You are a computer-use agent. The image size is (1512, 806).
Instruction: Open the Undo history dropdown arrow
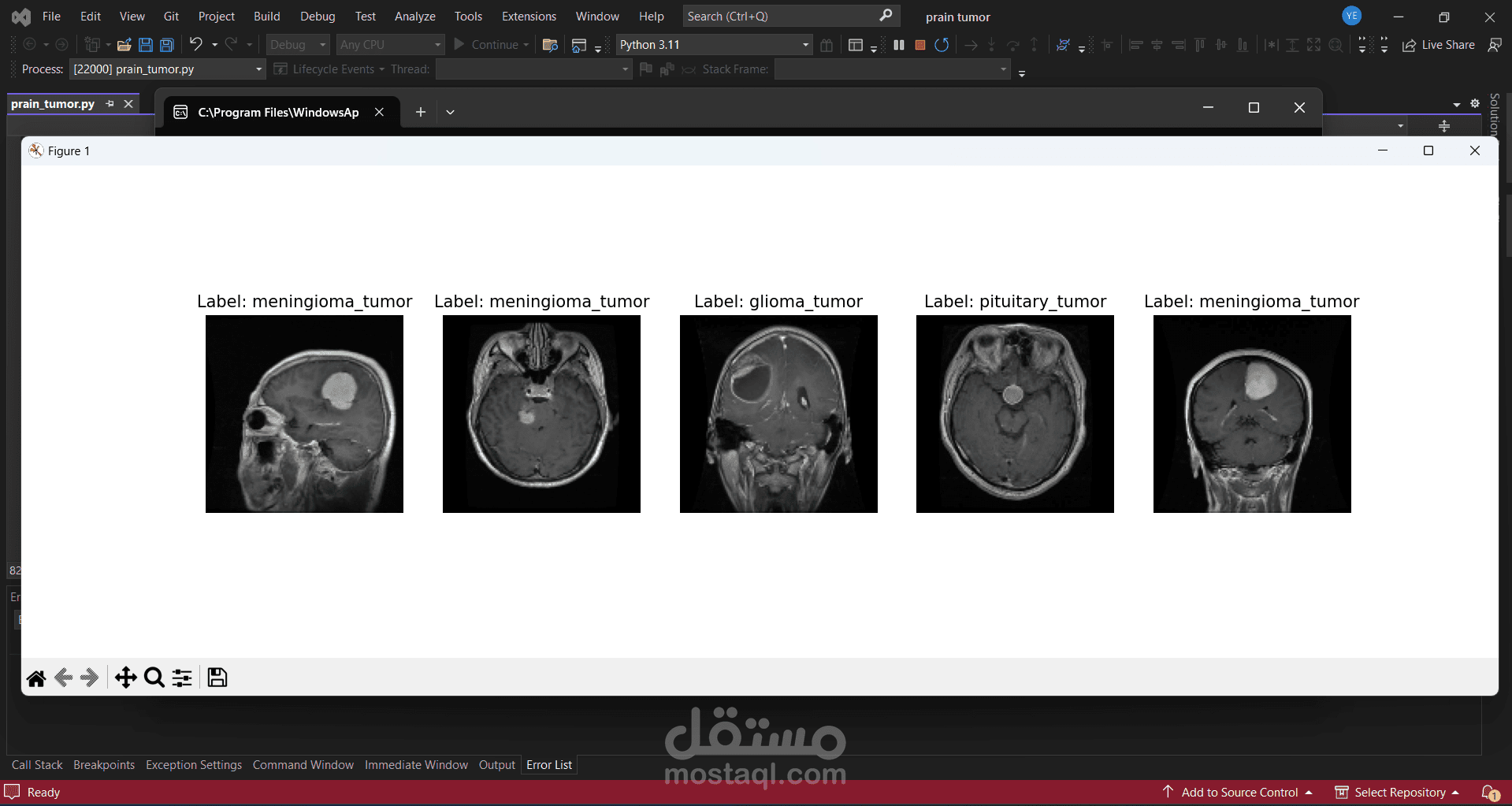click(x=214, y=45)
